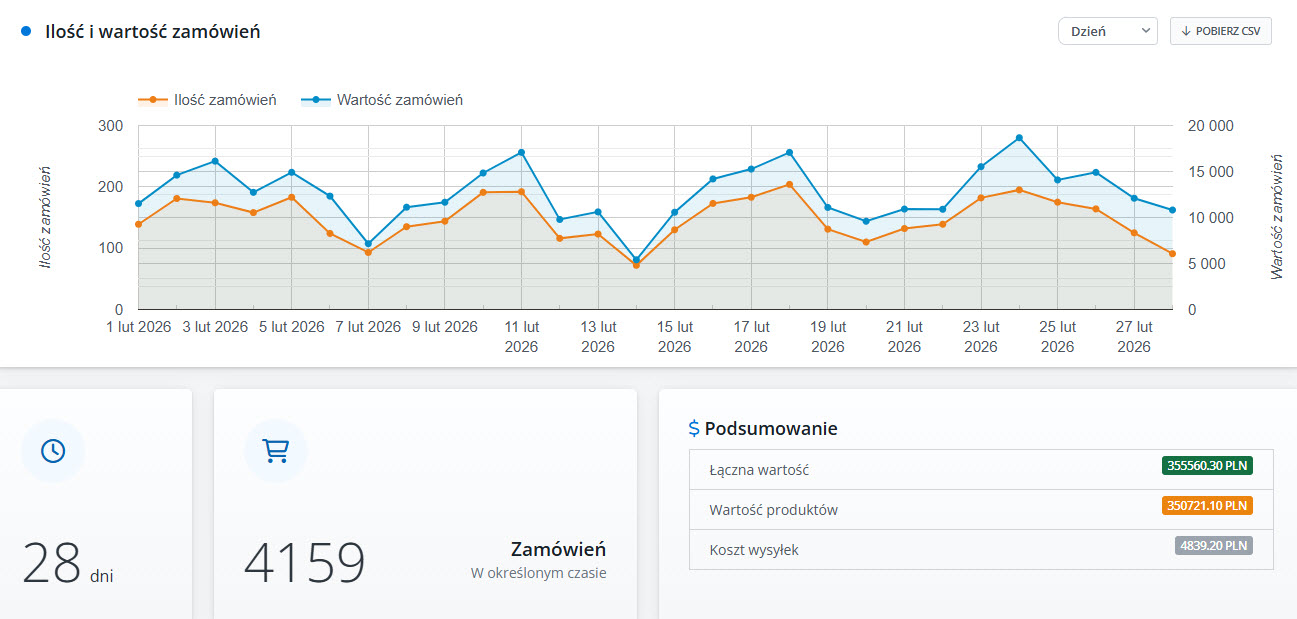Screen dimensions: 1297x619
Task: Select the Wartość produktów row label
Action: click(x=773, y=510)
